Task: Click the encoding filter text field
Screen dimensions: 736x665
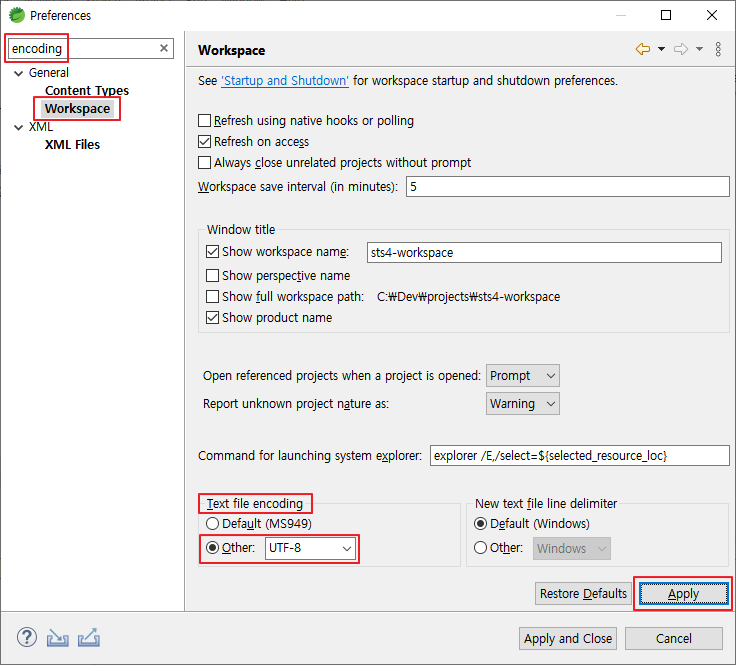Action: pyautogui.click(x=90, y=48)
